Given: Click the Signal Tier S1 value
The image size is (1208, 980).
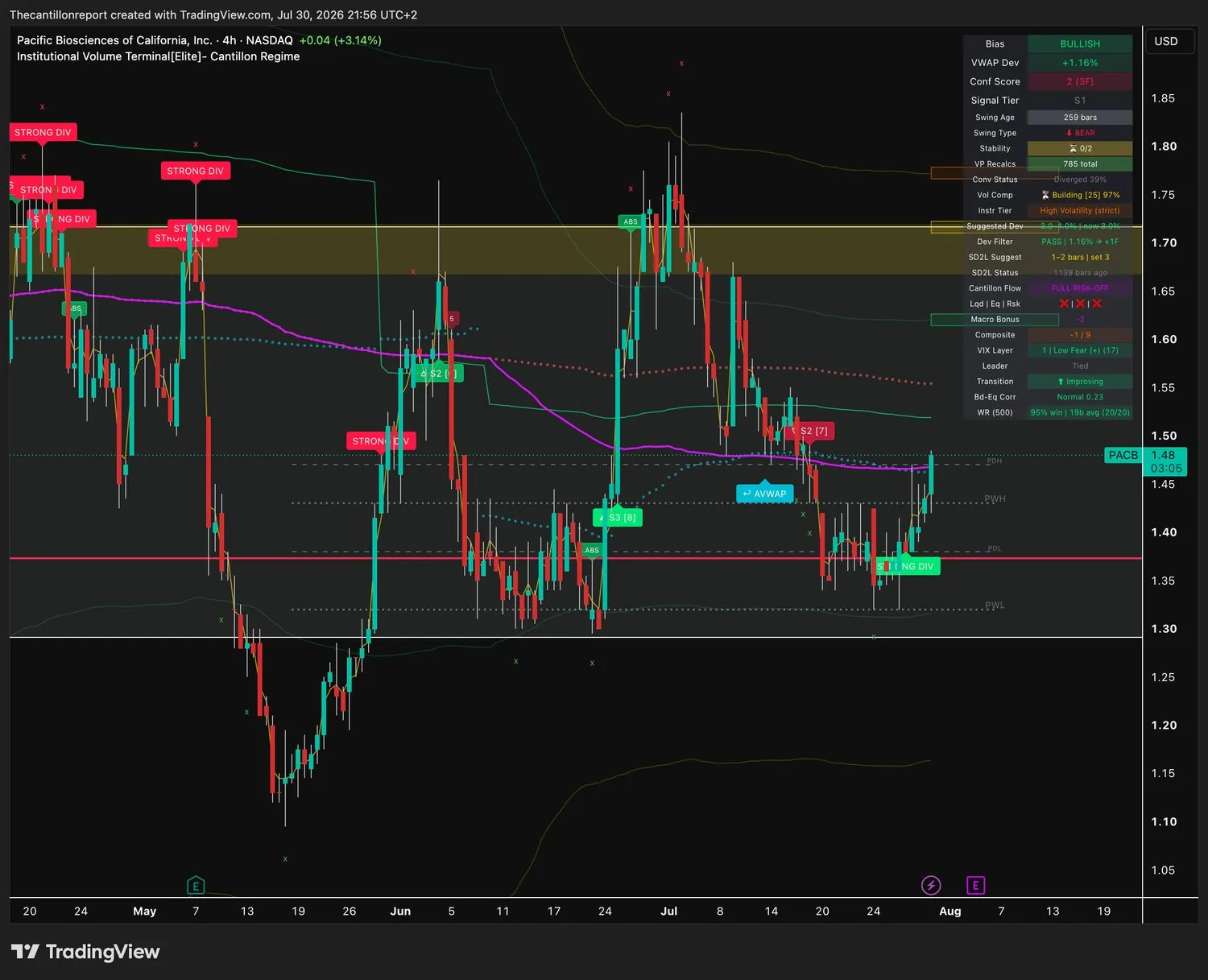Looking at the screenshot, I should point(1080,101).
